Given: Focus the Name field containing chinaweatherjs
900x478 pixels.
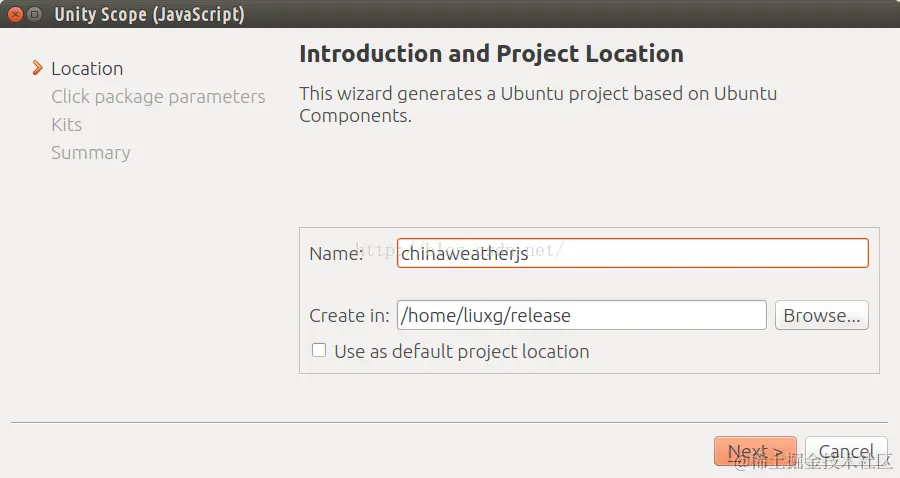Looking at the screenshot, I should coord(632,253).
